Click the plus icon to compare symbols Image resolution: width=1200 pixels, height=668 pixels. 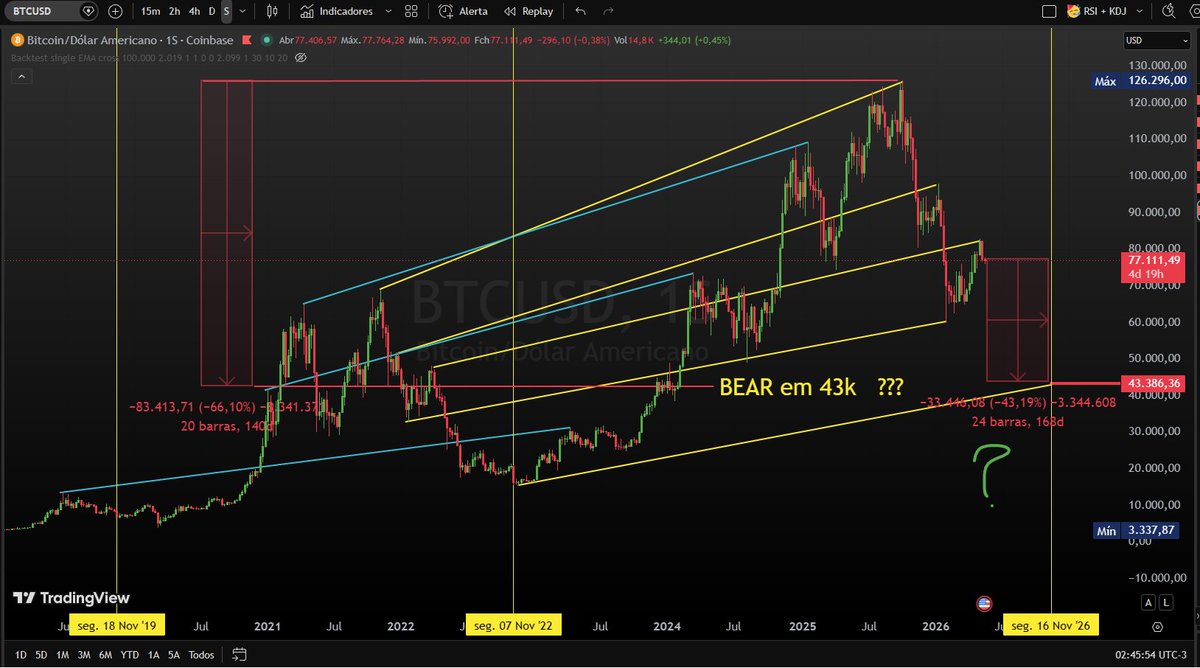pyautogui.click(x=116, y=11)
